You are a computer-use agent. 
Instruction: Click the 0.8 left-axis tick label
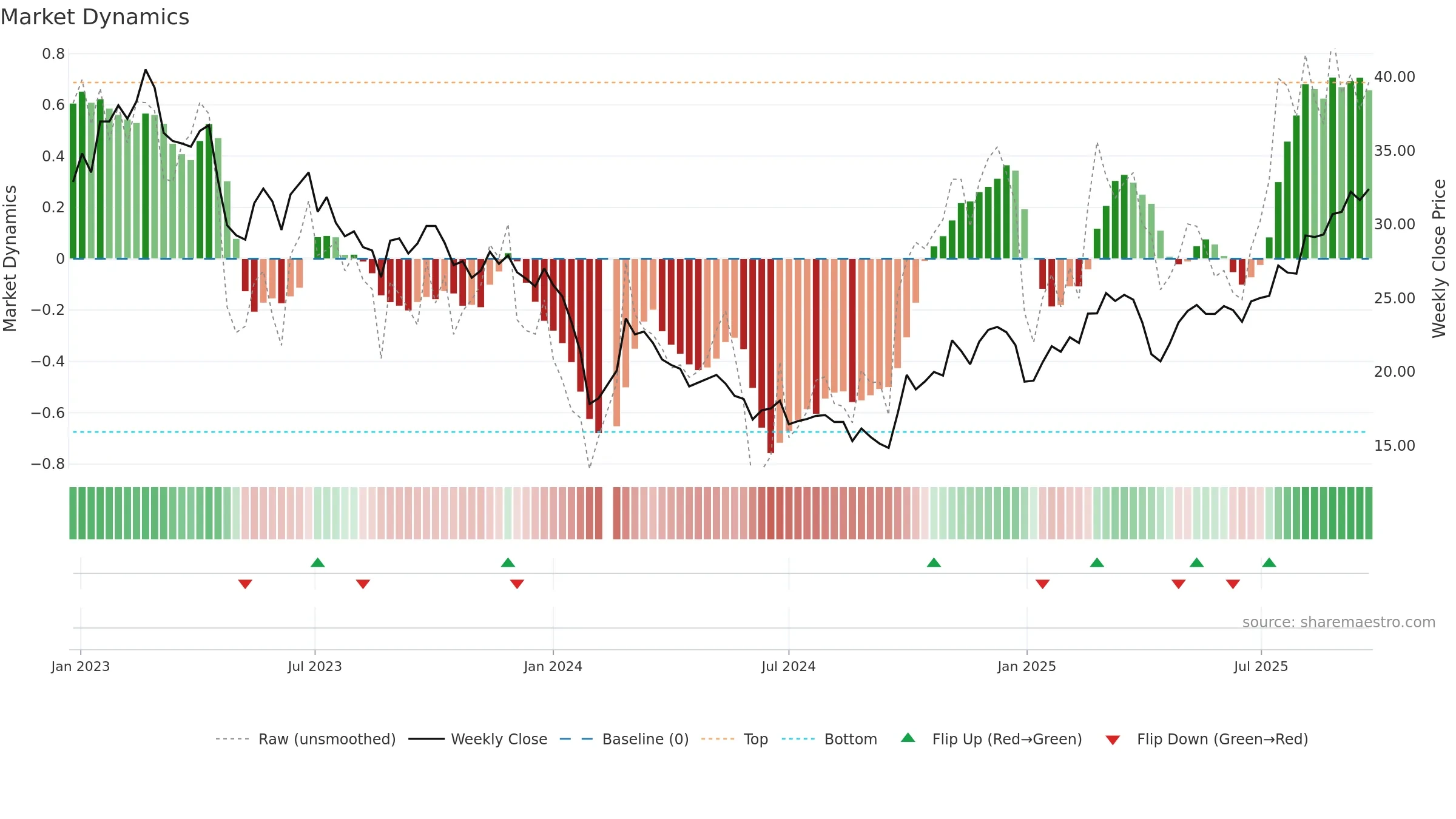click(x=53, y=54)
